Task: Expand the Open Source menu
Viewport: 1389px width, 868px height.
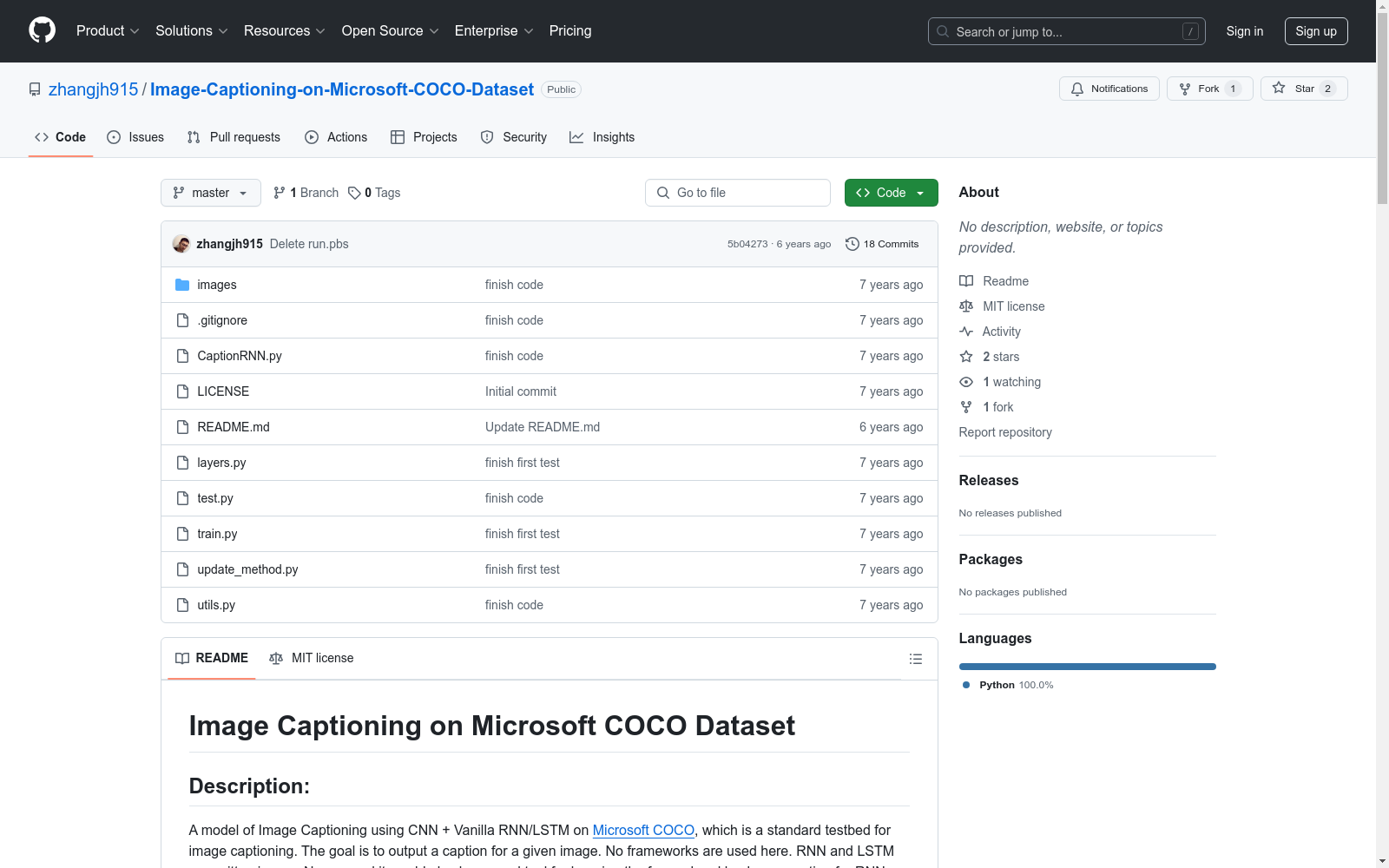Action: tap(391, 30)
